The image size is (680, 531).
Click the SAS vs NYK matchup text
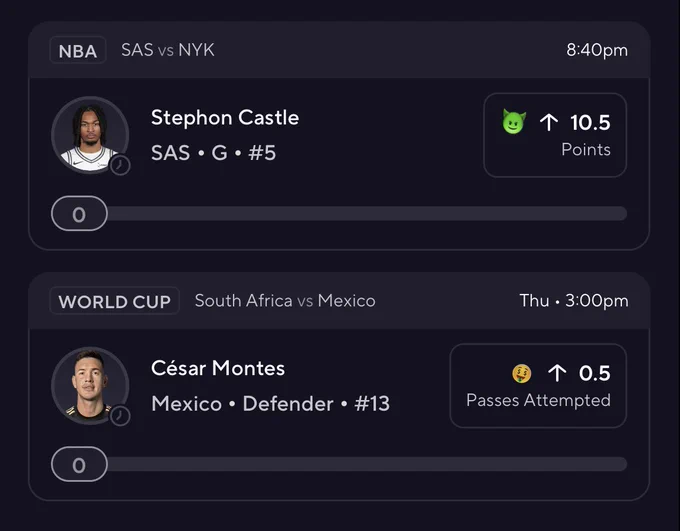pyautogui.click(x=168, y=50)
